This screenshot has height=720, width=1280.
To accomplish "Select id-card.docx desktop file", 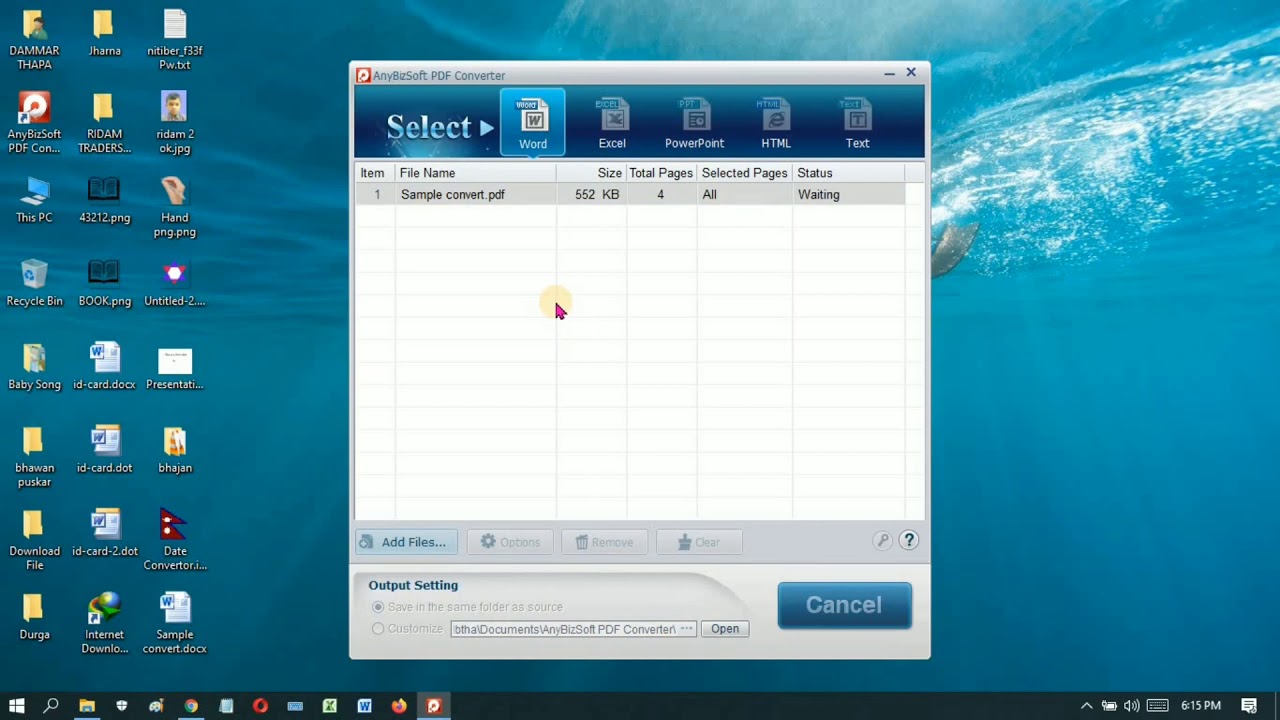I will coord(104,367).
